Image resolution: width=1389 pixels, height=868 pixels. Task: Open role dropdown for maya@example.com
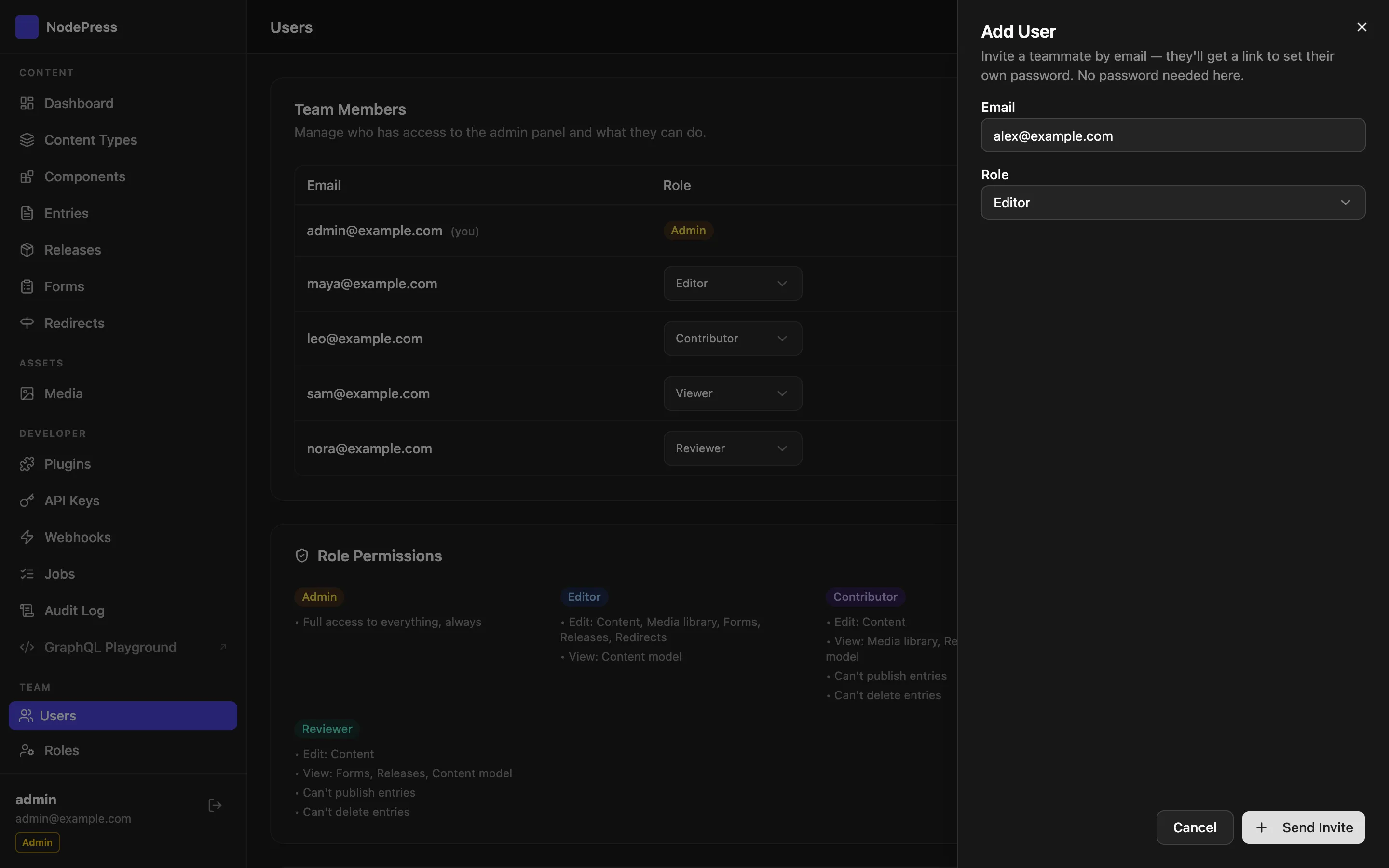[733, 284]
